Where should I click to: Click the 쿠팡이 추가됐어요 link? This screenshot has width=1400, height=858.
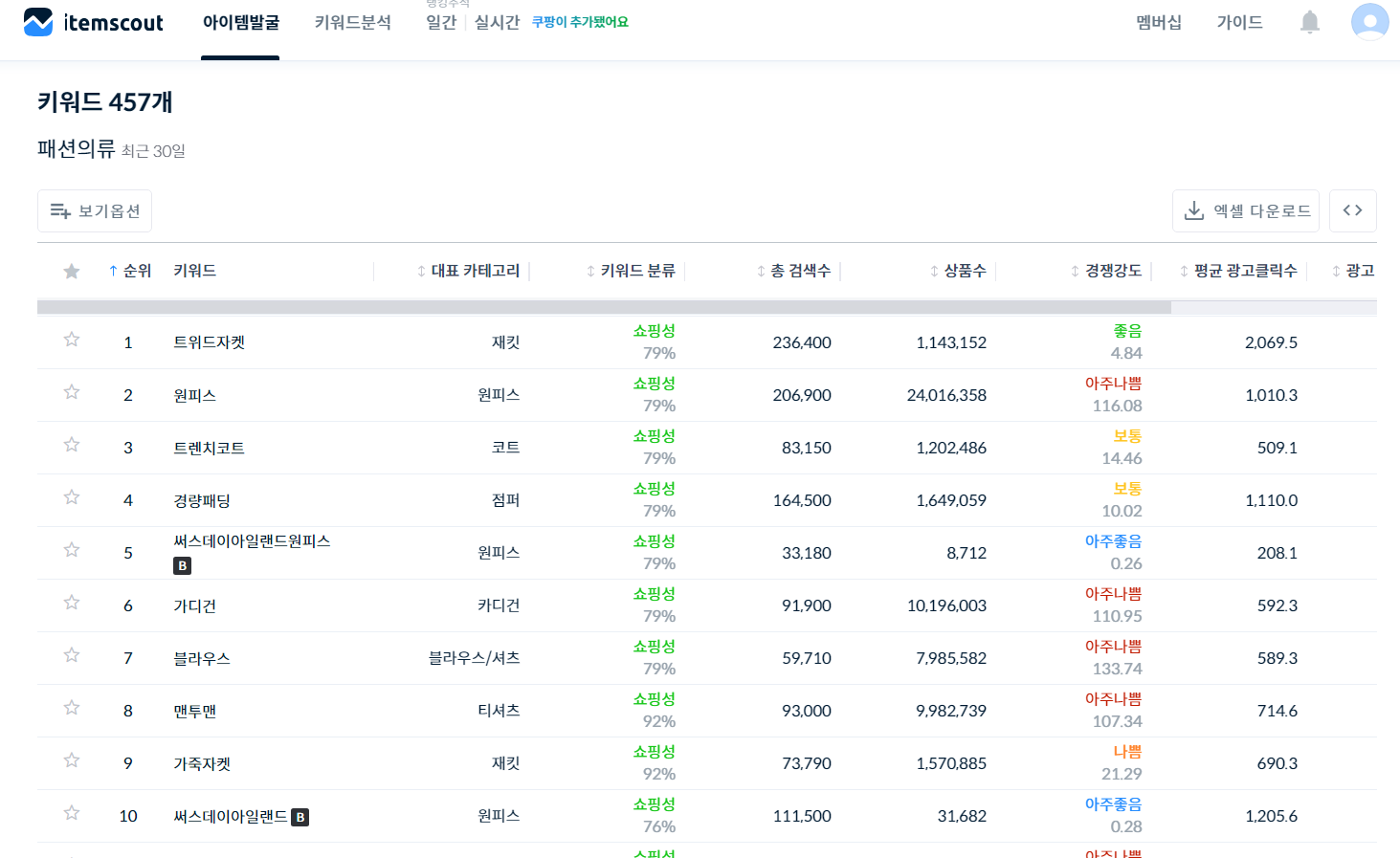[x=579, y=20]
